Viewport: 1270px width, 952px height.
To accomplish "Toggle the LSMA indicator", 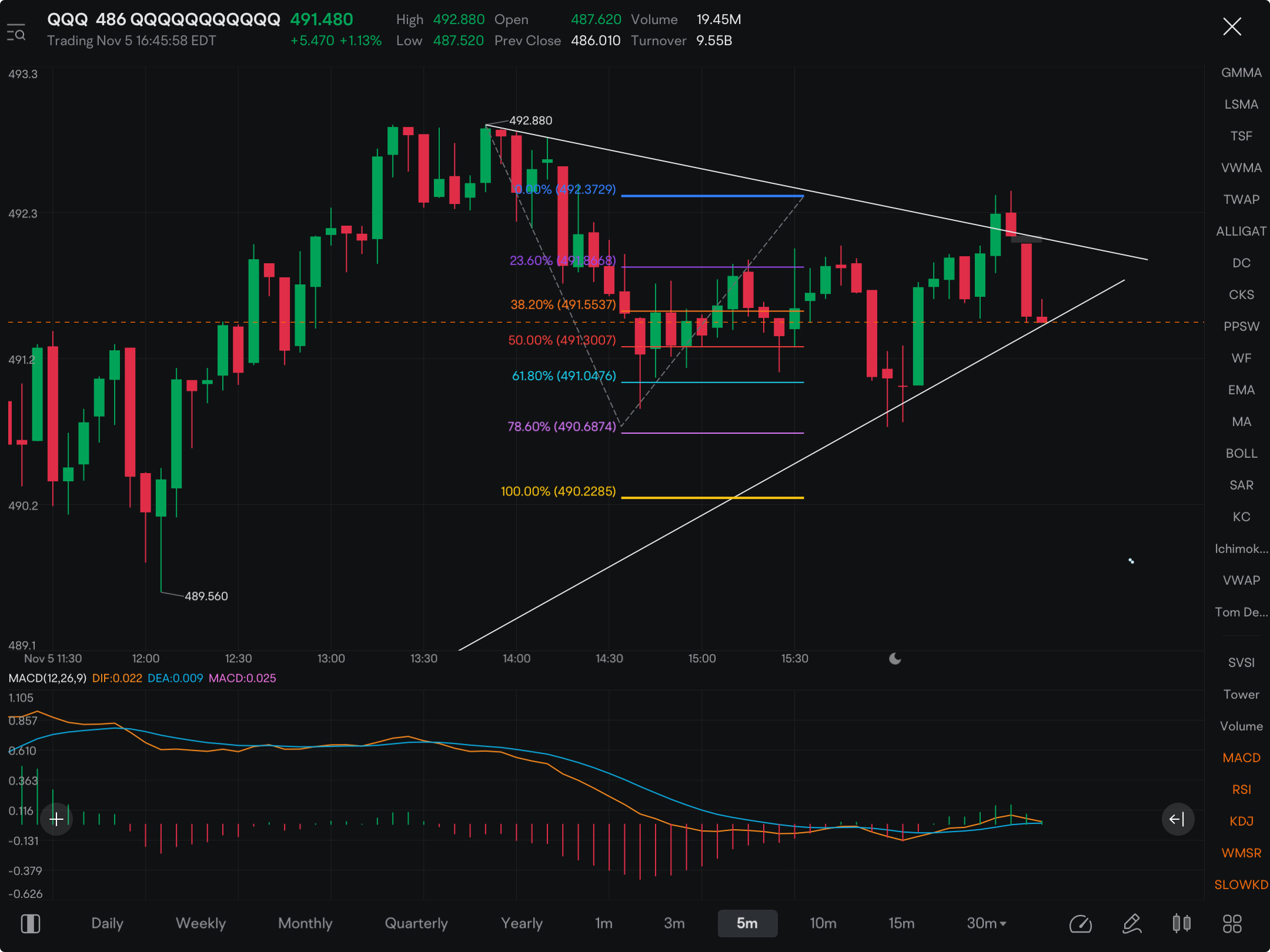I will 1241,104.
